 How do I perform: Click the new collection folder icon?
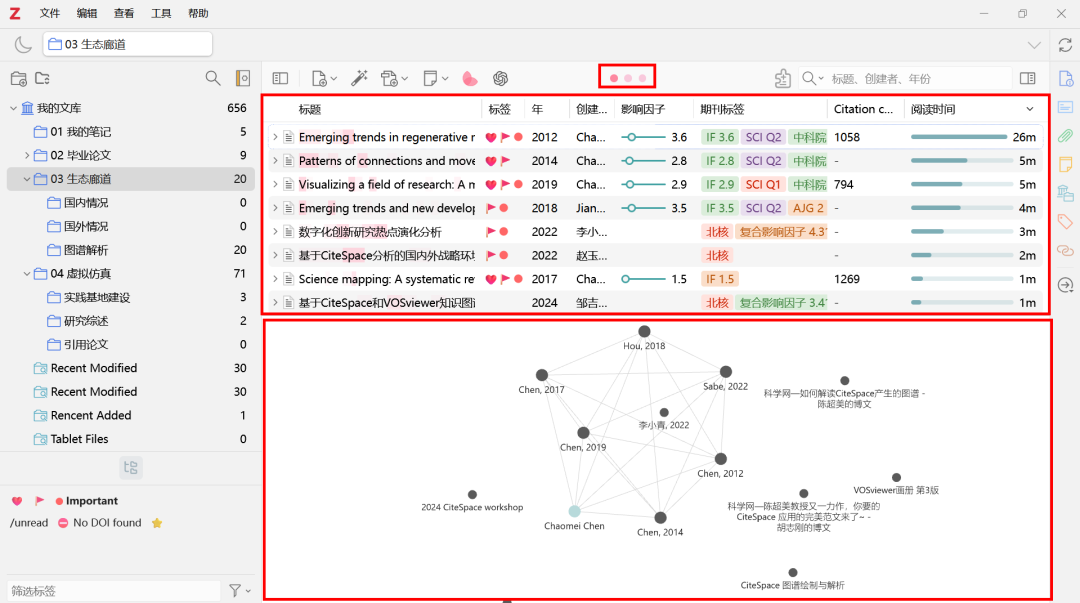click(x=18, y=78)
